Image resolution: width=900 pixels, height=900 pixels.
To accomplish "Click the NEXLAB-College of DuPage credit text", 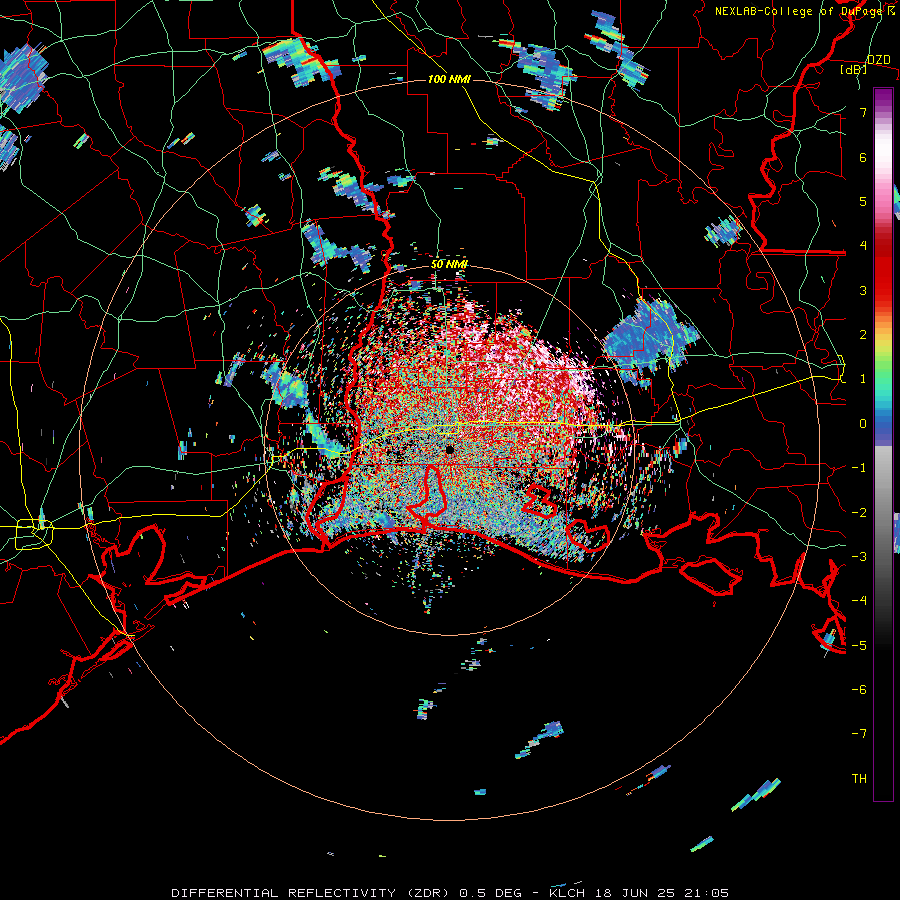I will [800, 11].
